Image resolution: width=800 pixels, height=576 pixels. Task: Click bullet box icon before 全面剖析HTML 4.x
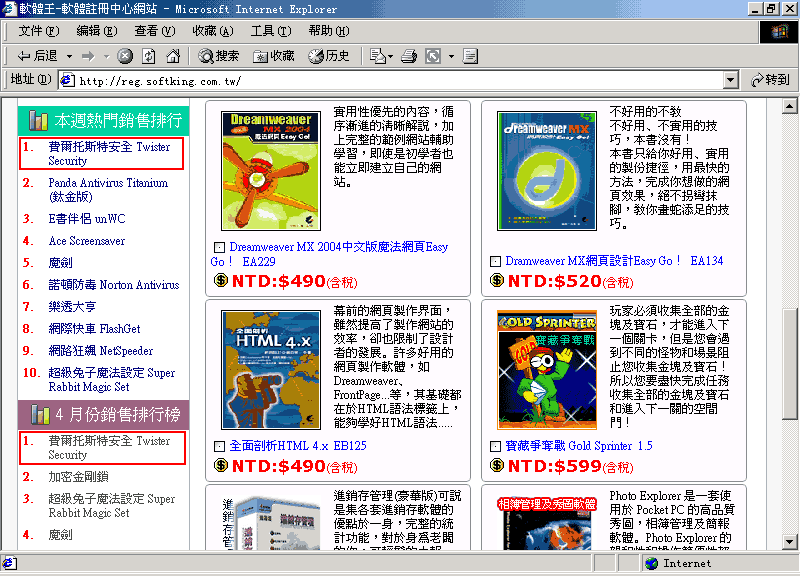pos(219,446)
